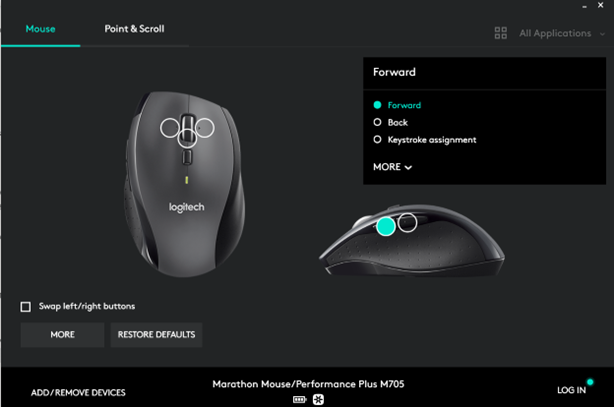The height and width of the screenshot is (407, 614).
Task: Select the back side button hotspot circle
Action: [x=408, y=222]
